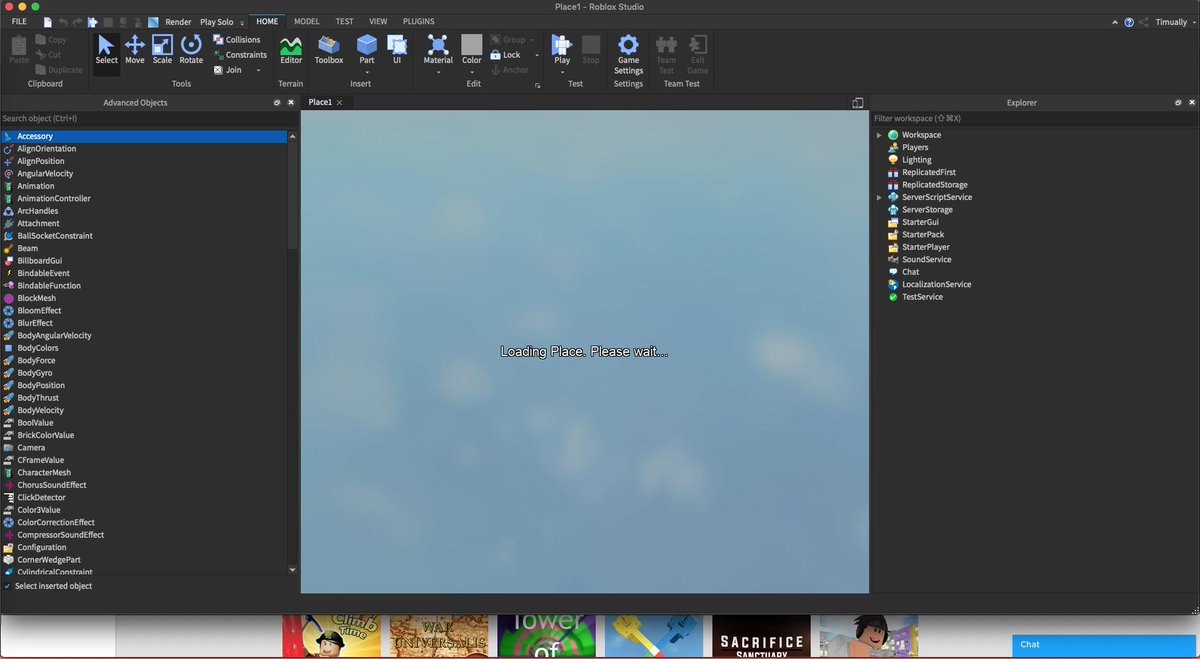Open the UI insert tool
This screenshot has height=659, width=1200.
[x=397, y=50]
